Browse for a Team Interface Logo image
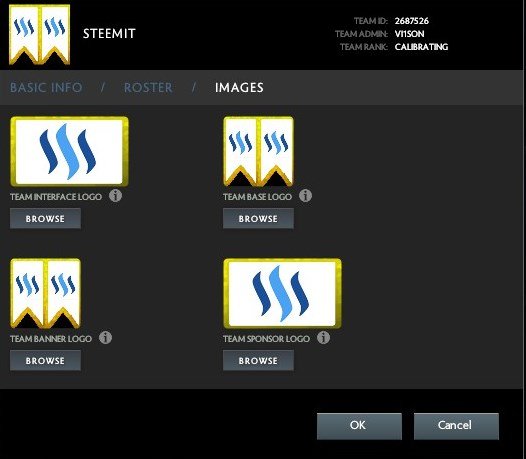Screen dimensions: 526x459 pyautogui.click(x=45, y=218)
